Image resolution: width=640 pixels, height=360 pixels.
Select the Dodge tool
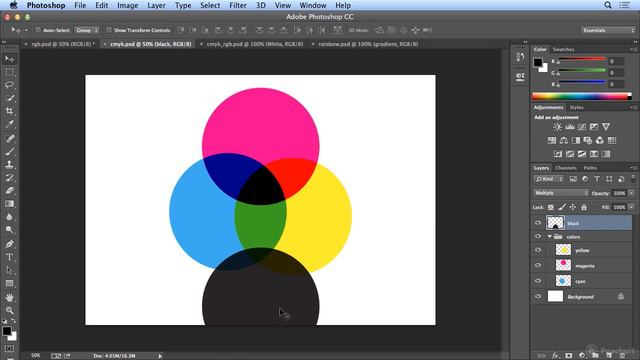[9, 230]
